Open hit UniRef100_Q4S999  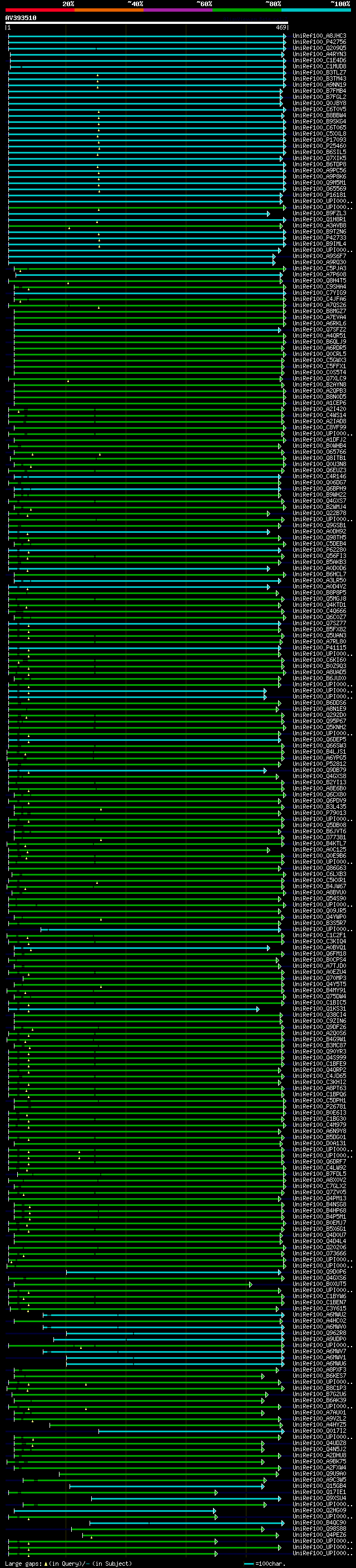pos(319,1057)
